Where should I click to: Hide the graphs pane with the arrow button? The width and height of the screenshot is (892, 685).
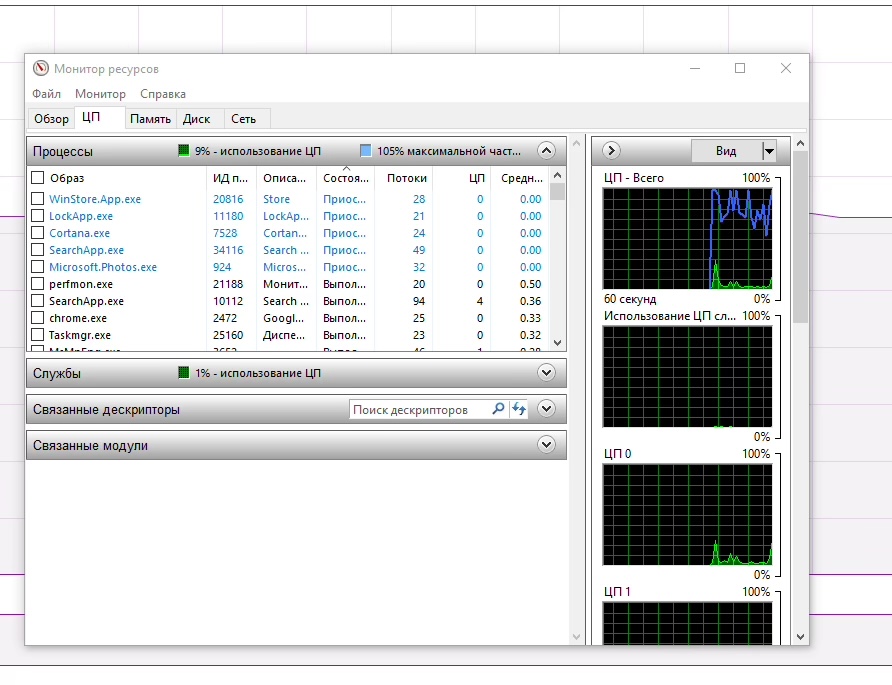[611, 151]
